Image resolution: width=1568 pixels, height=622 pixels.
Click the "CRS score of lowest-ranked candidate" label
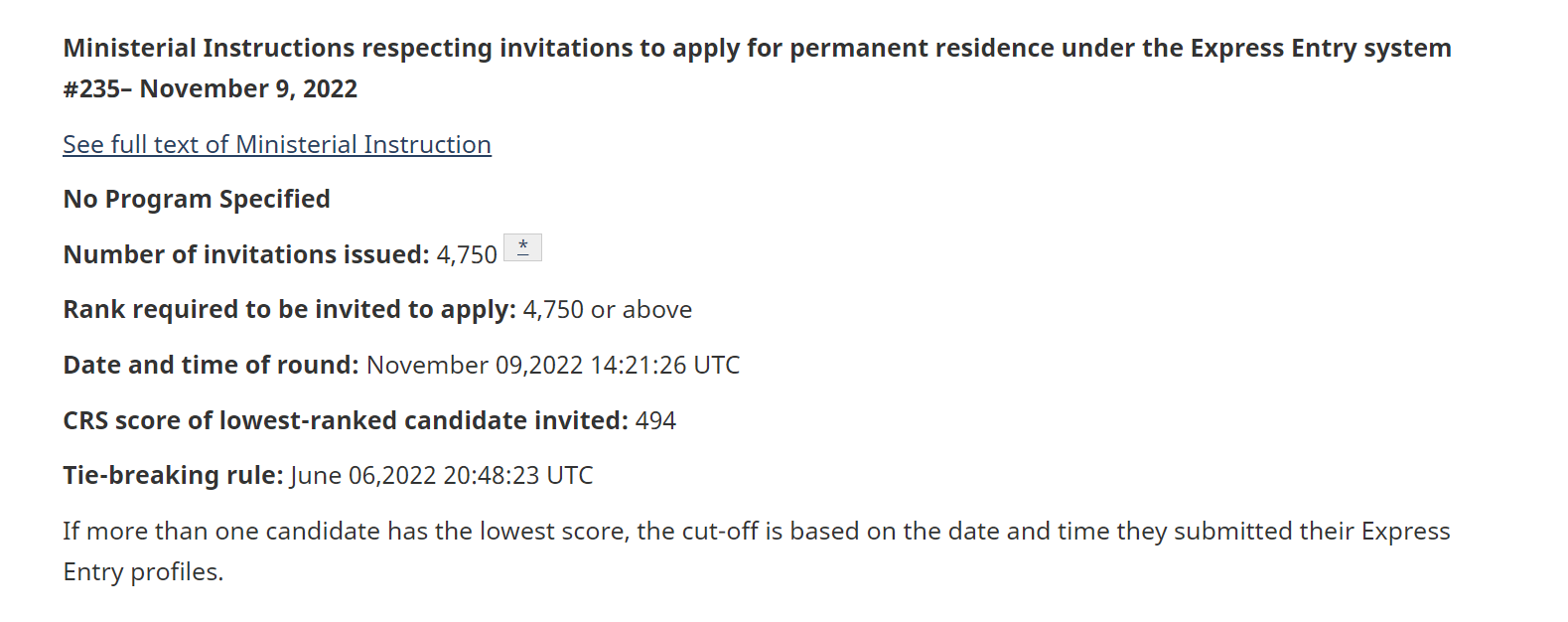point(345,421)
